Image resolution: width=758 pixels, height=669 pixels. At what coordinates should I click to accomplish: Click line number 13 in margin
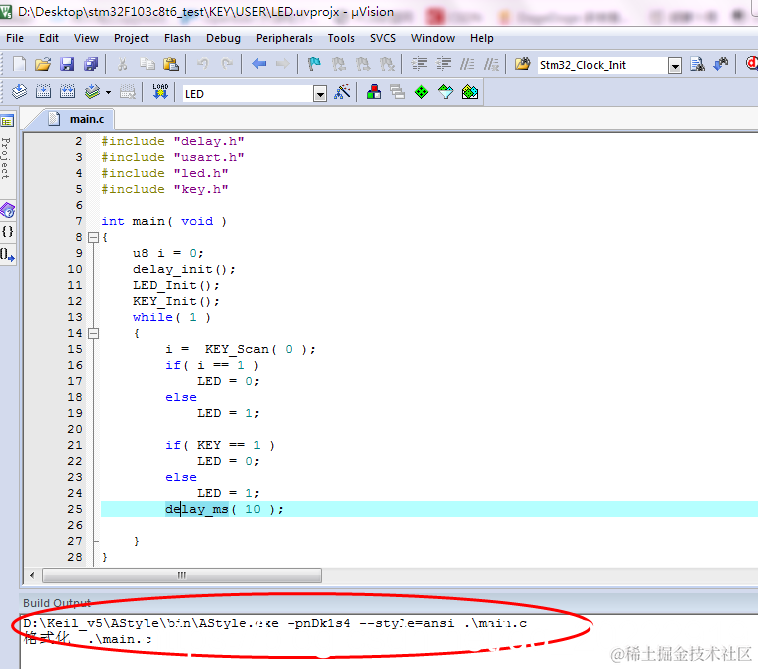click(75, 317)
